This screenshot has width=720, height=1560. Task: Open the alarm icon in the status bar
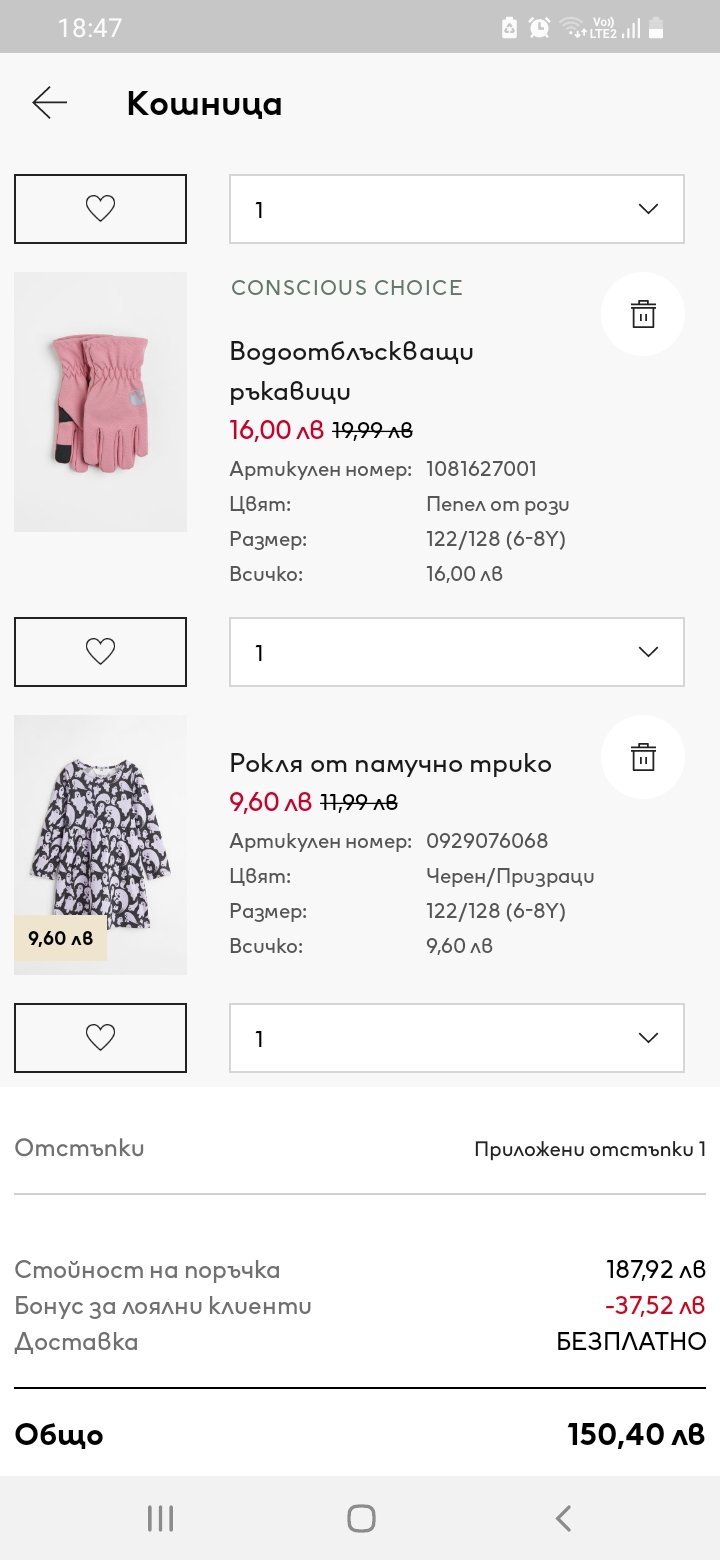tap(540, 27)
